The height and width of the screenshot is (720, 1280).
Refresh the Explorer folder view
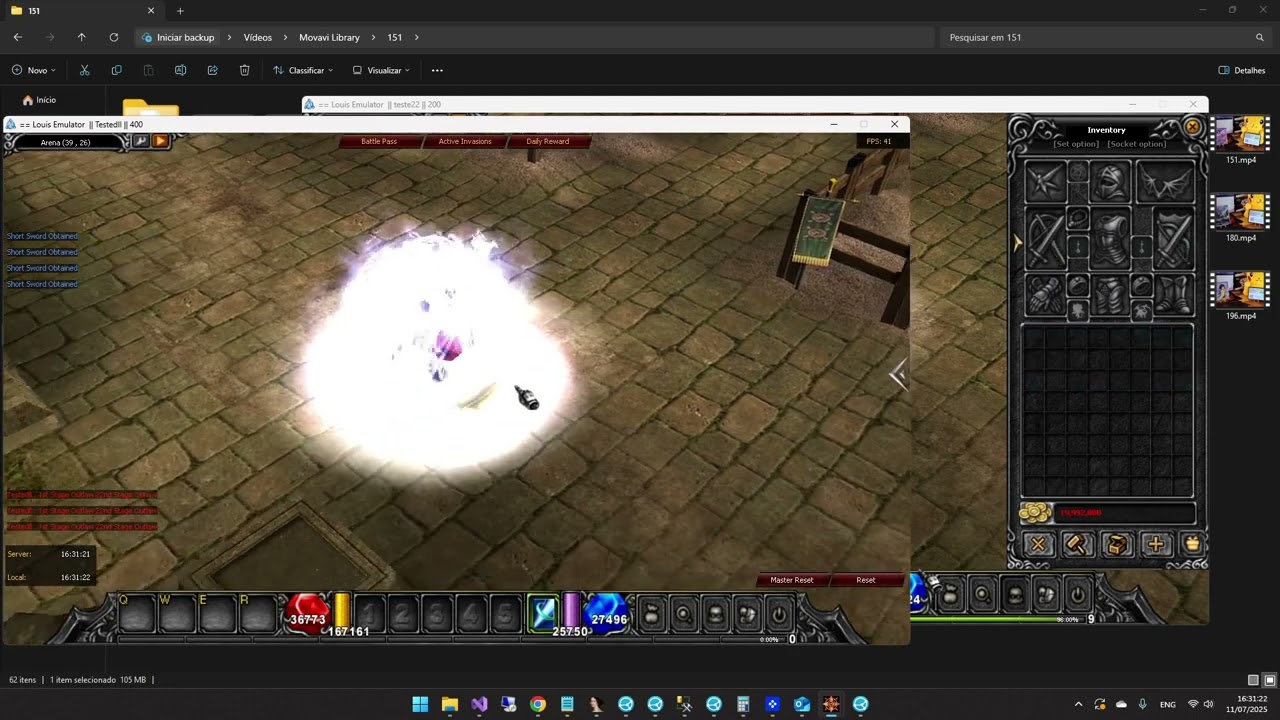pos(114,37)
